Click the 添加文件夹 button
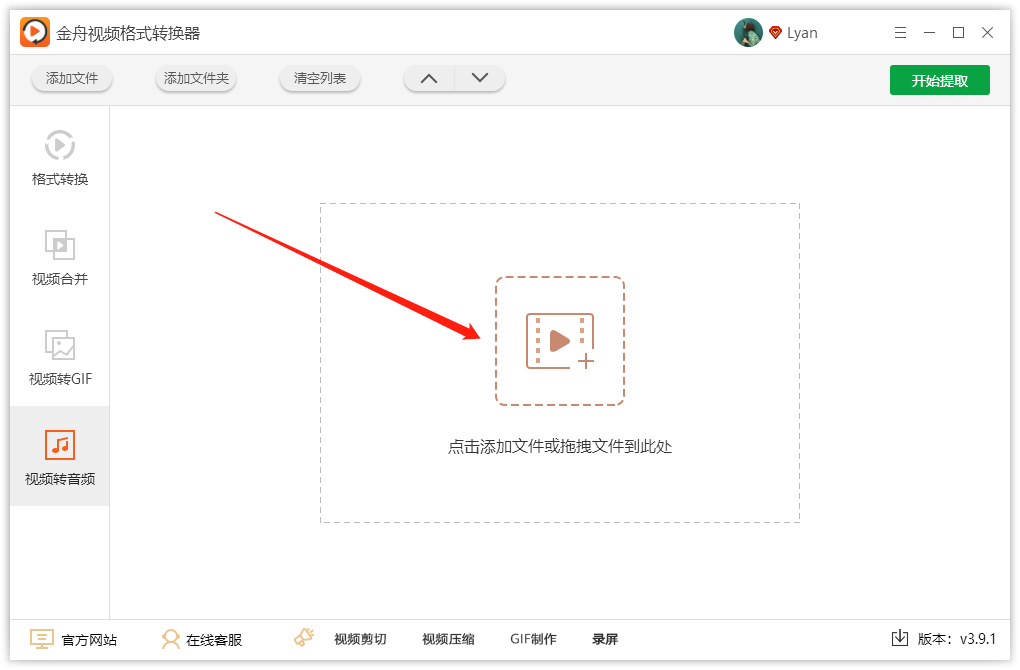This screenshot has width=1020, height=670. tap(196, 79)
